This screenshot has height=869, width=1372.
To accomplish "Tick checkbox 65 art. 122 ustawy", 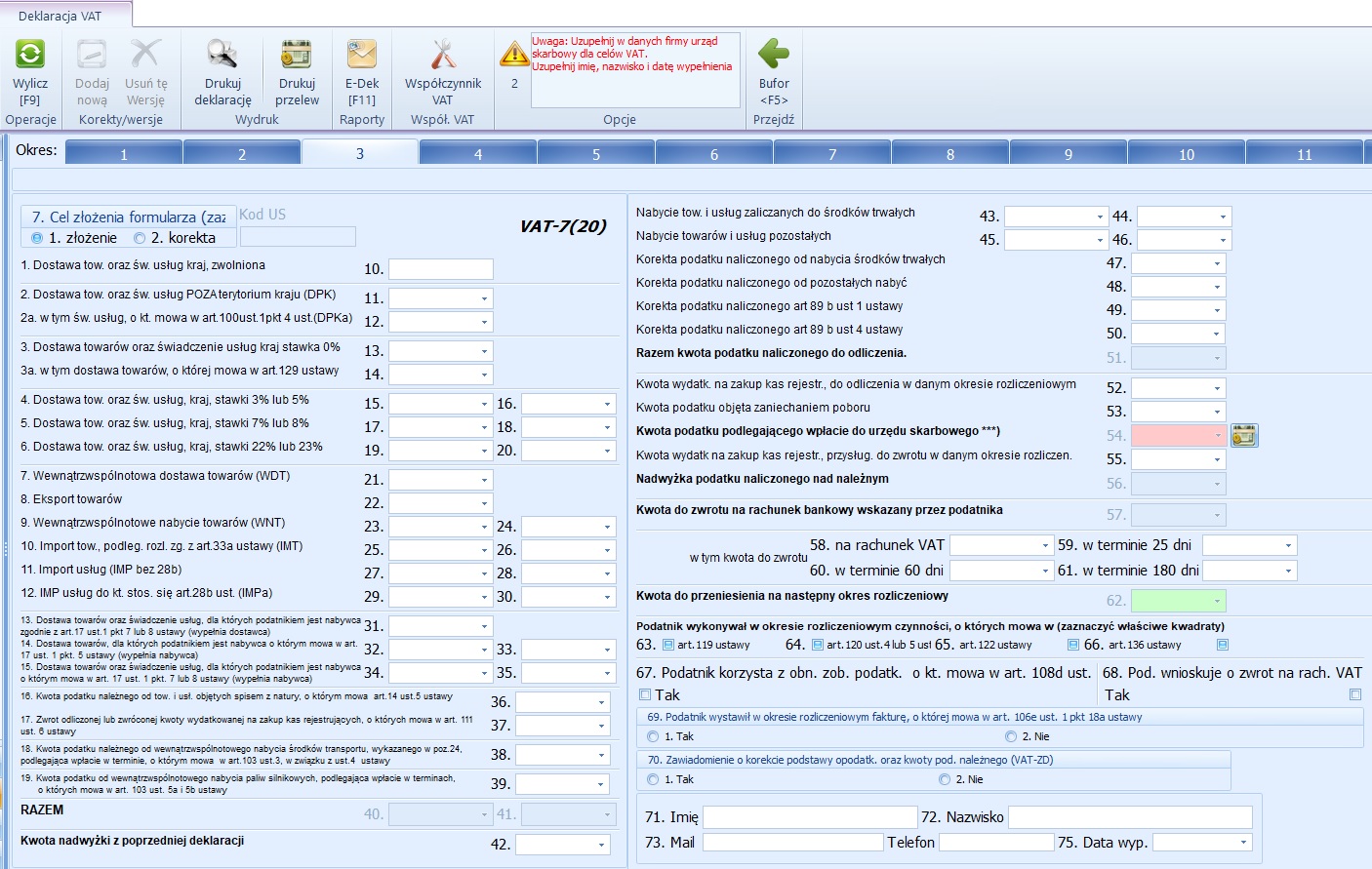I will coord(1073,645).
